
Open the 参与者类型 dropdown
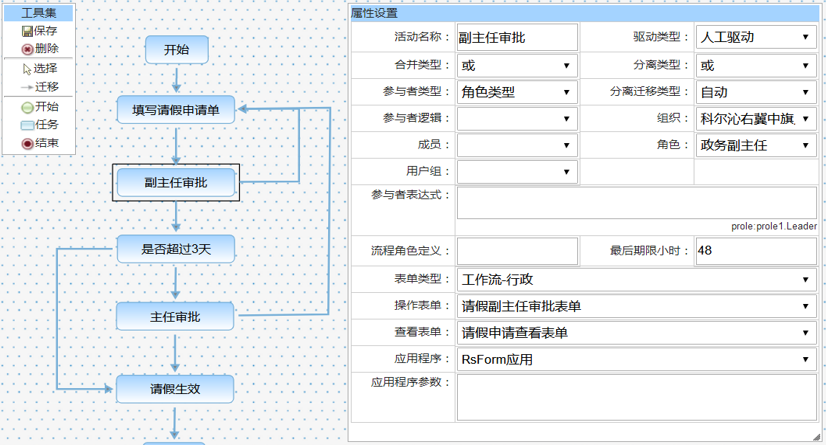point(517,92)
